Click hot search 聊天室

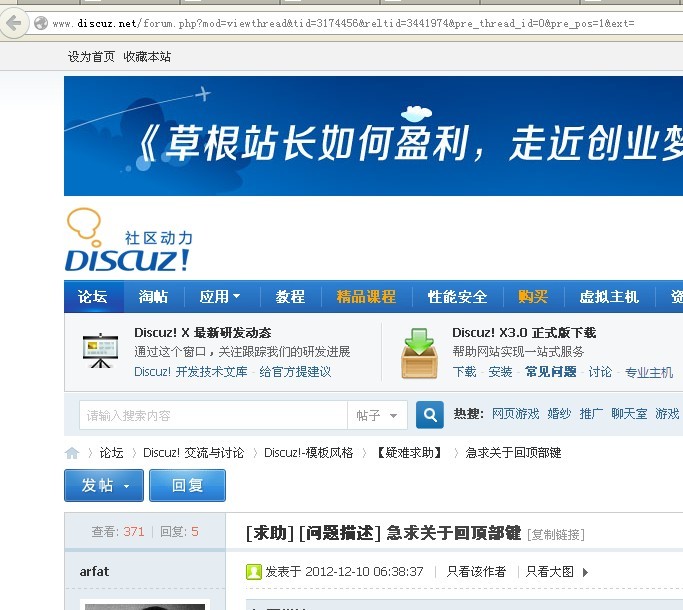point(629,413)
